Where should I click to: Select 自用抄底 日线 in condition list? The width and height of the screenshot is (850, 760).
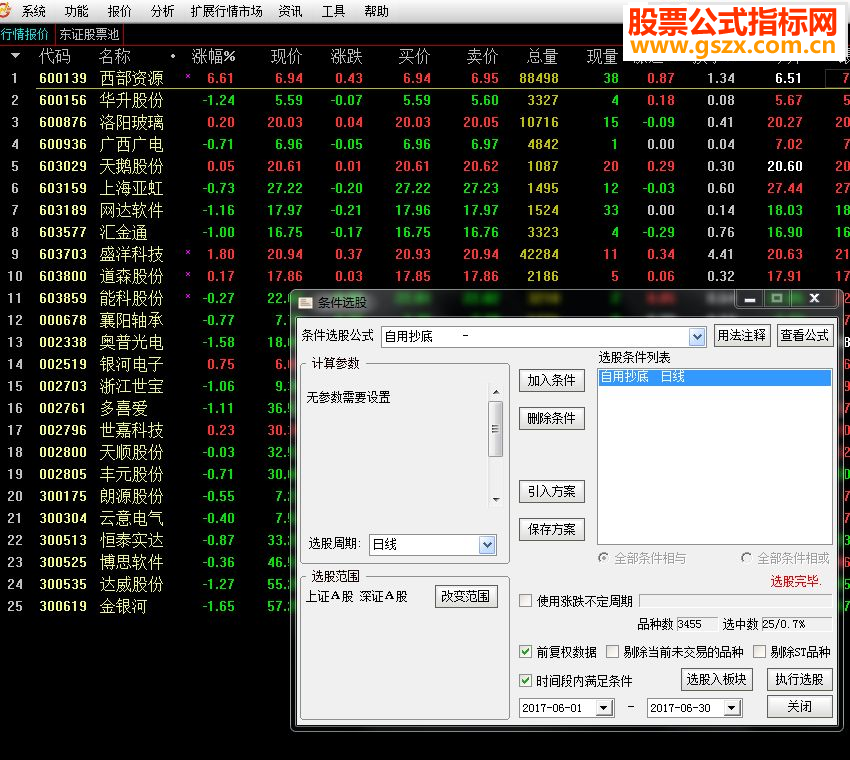tap(714, 377)
